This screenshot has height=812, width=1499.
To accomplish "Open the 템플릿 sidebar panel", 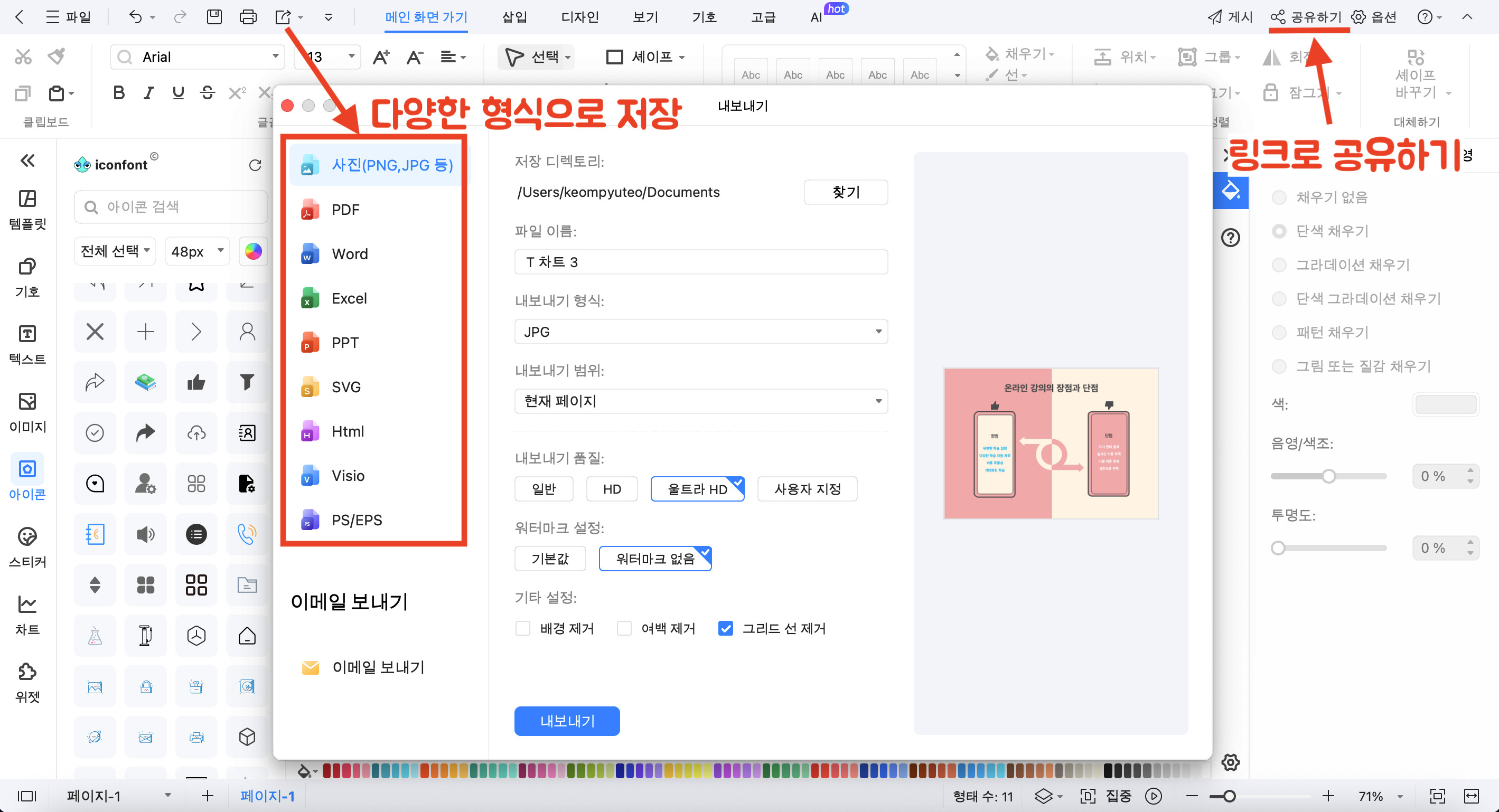I will pos(27,210).
